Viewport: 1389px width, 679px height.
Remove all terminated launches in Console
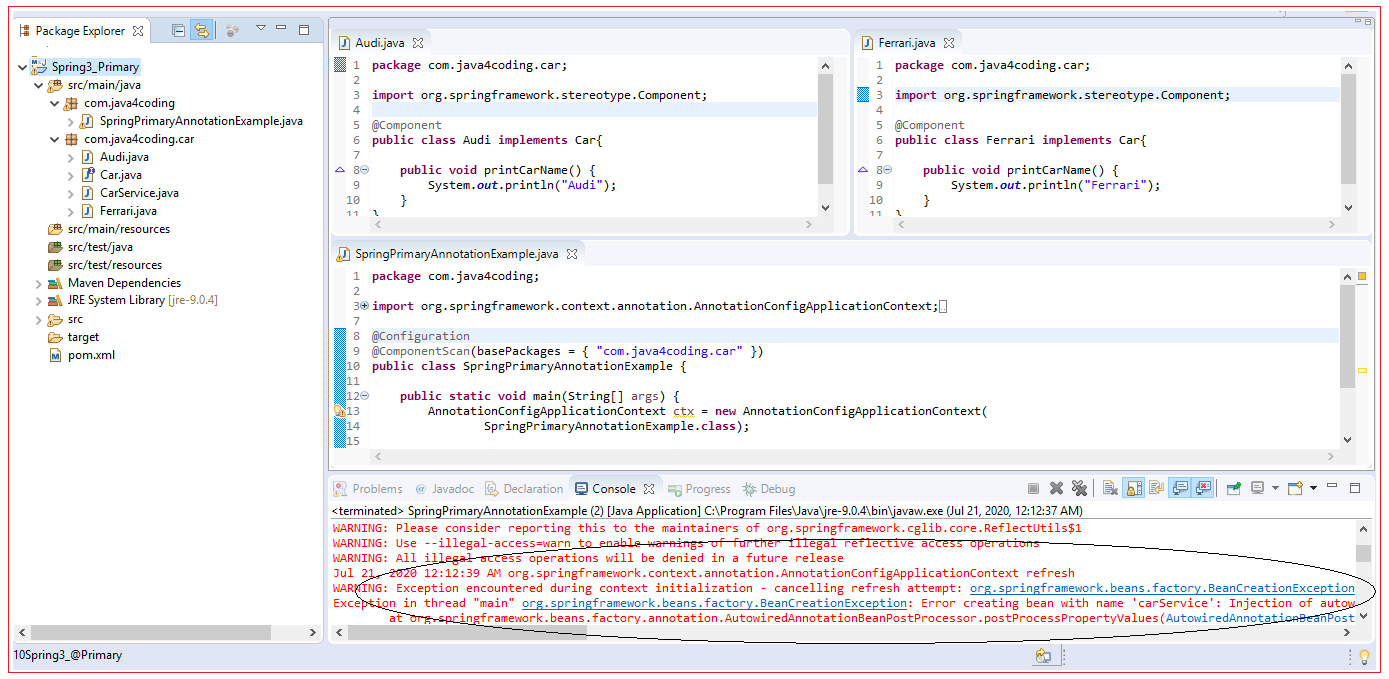click(1079, 488)
